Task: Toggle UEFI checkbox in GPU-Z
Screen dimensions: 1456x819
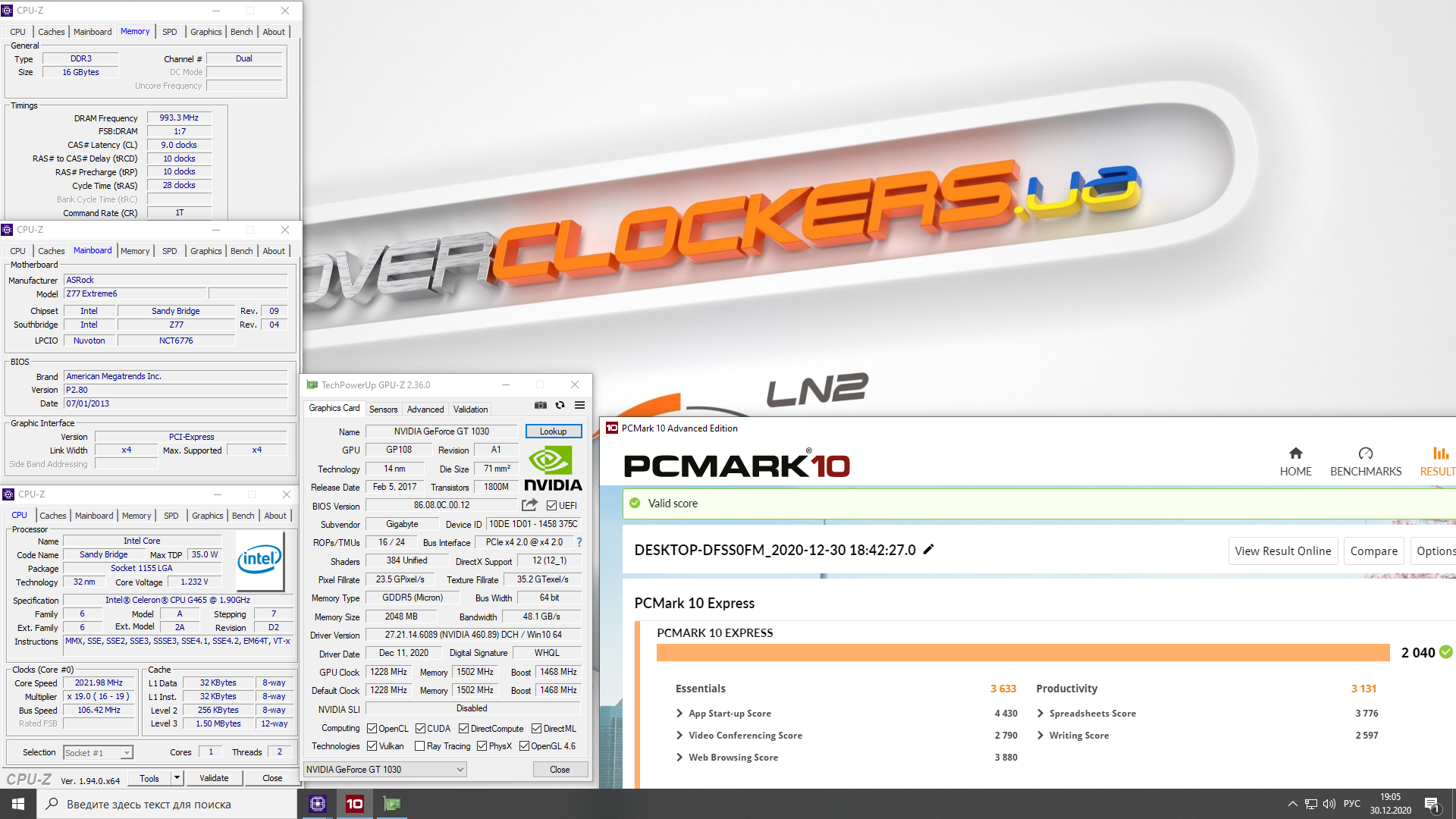Action: [x=551, y=506]
